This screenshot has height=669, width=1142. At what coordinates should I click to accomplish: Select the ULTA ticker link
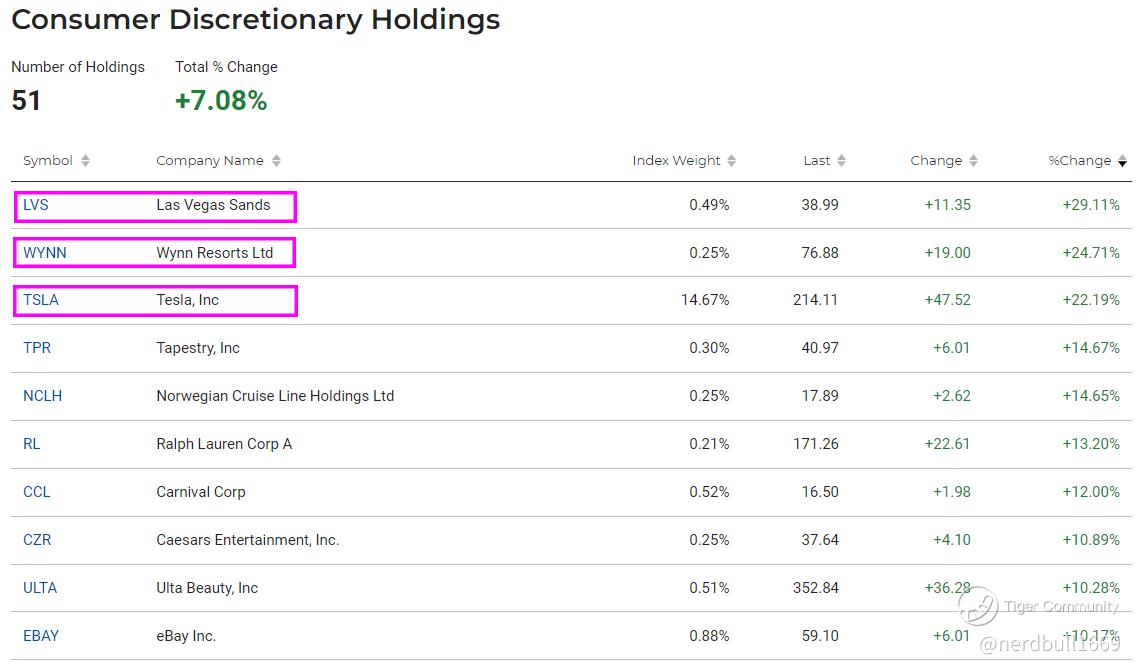[x=40, y=588]
